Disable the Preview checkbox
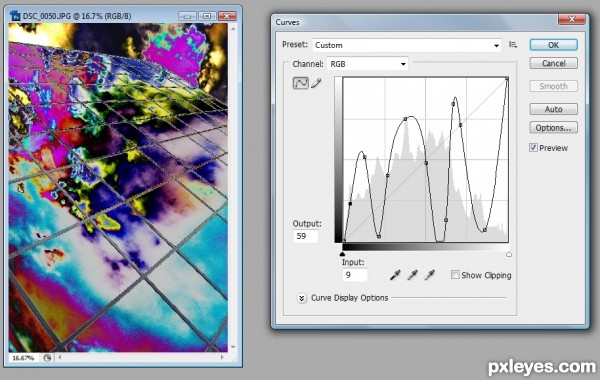Image resolution: width=600 pixels, height=380 pixels. click(x=533, y=148)
